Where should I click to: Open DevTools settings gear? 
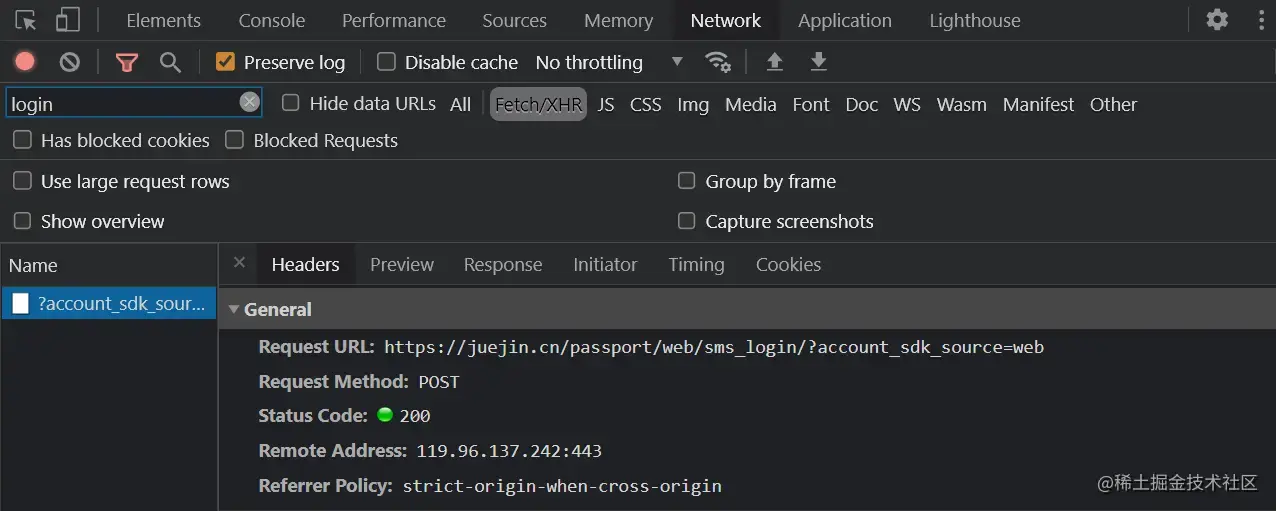point(1217,19)
